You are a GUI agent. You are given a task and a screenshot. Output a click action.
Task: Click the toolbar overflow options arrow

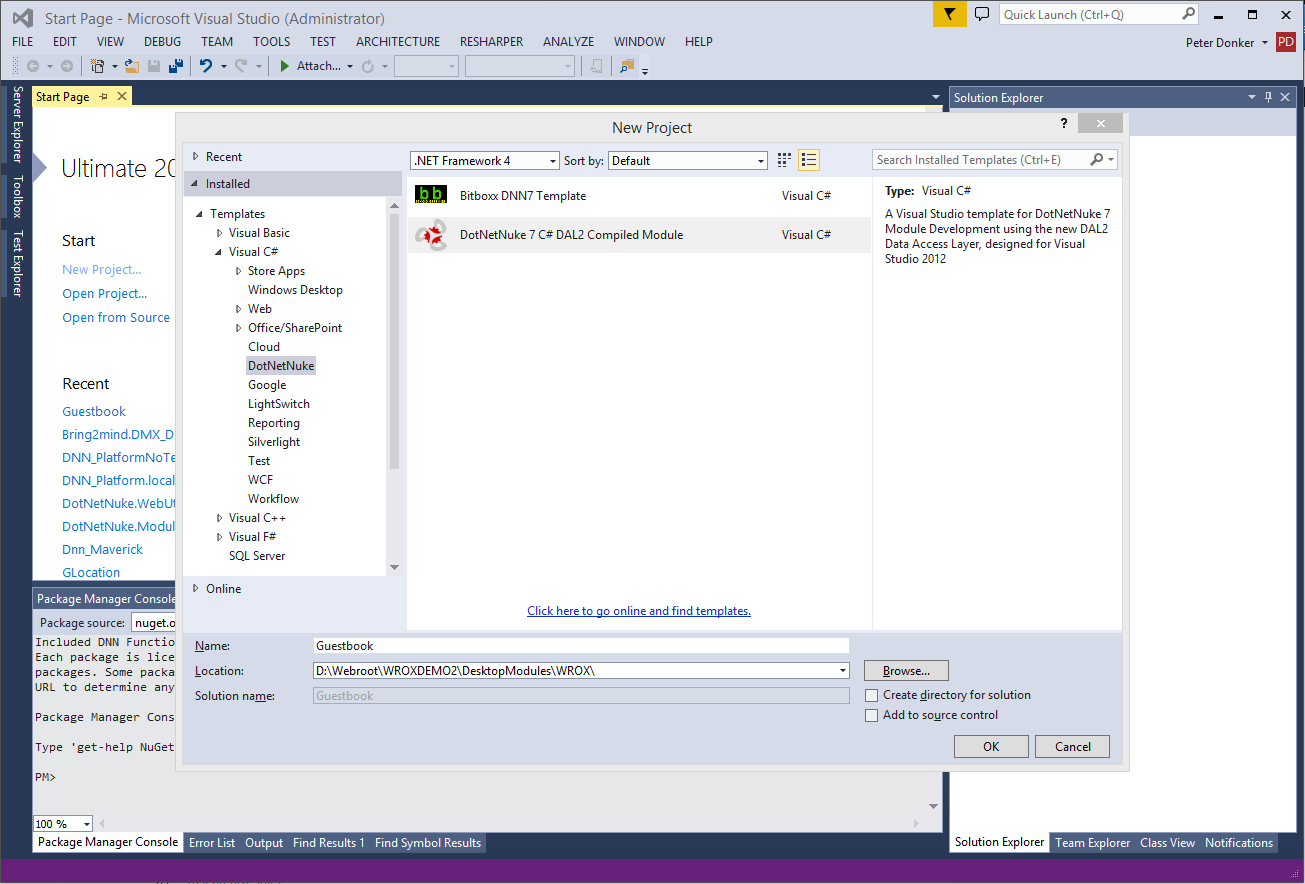point(646,70)
